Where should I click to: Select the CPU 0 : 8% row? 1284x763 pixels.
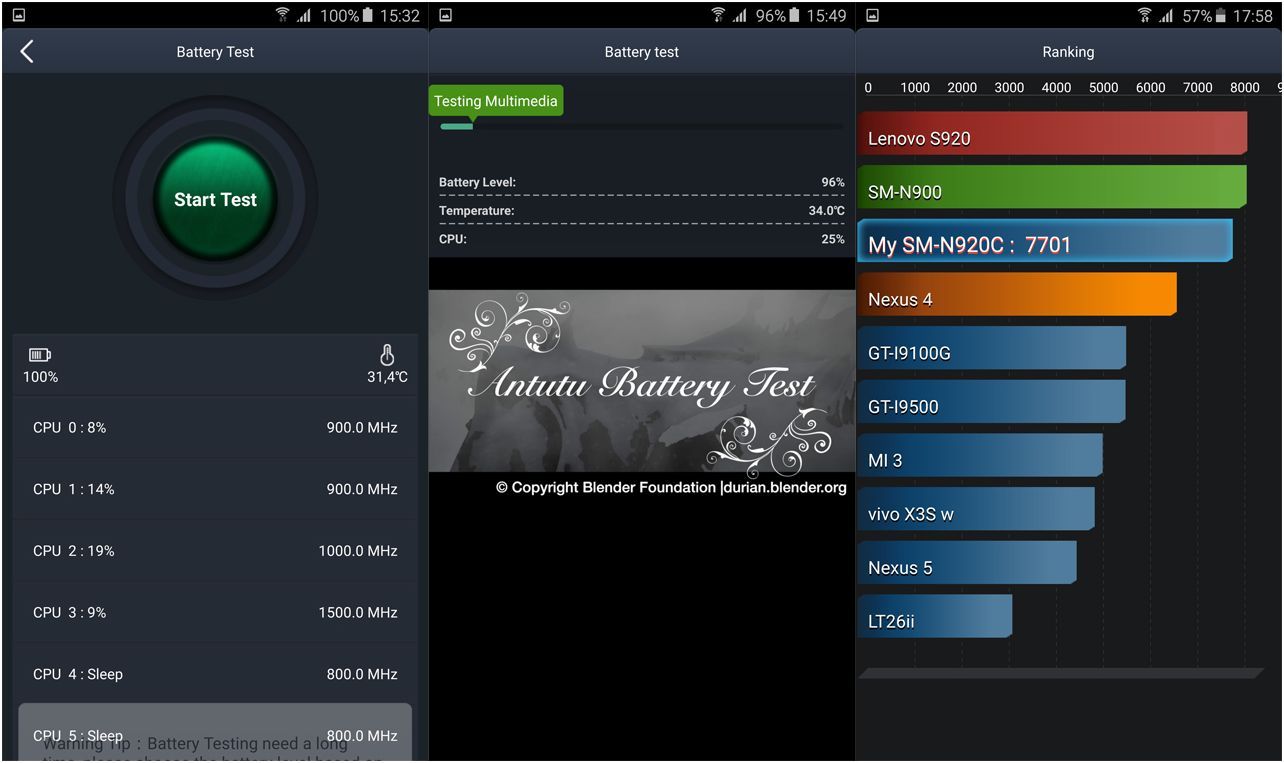coord(215,428)
